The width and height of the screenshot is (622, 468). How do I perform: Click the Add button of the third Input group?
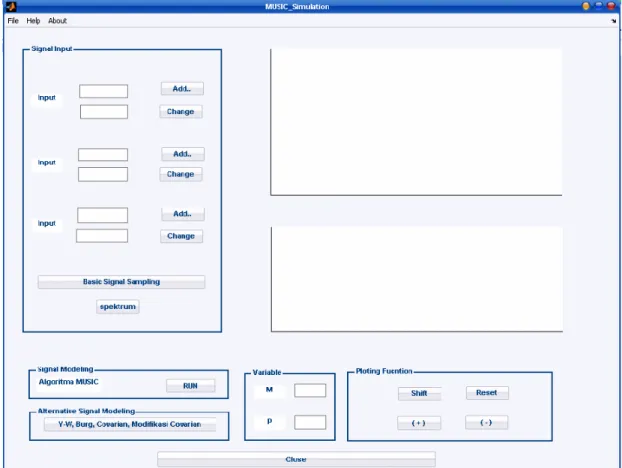coord(183,214)
